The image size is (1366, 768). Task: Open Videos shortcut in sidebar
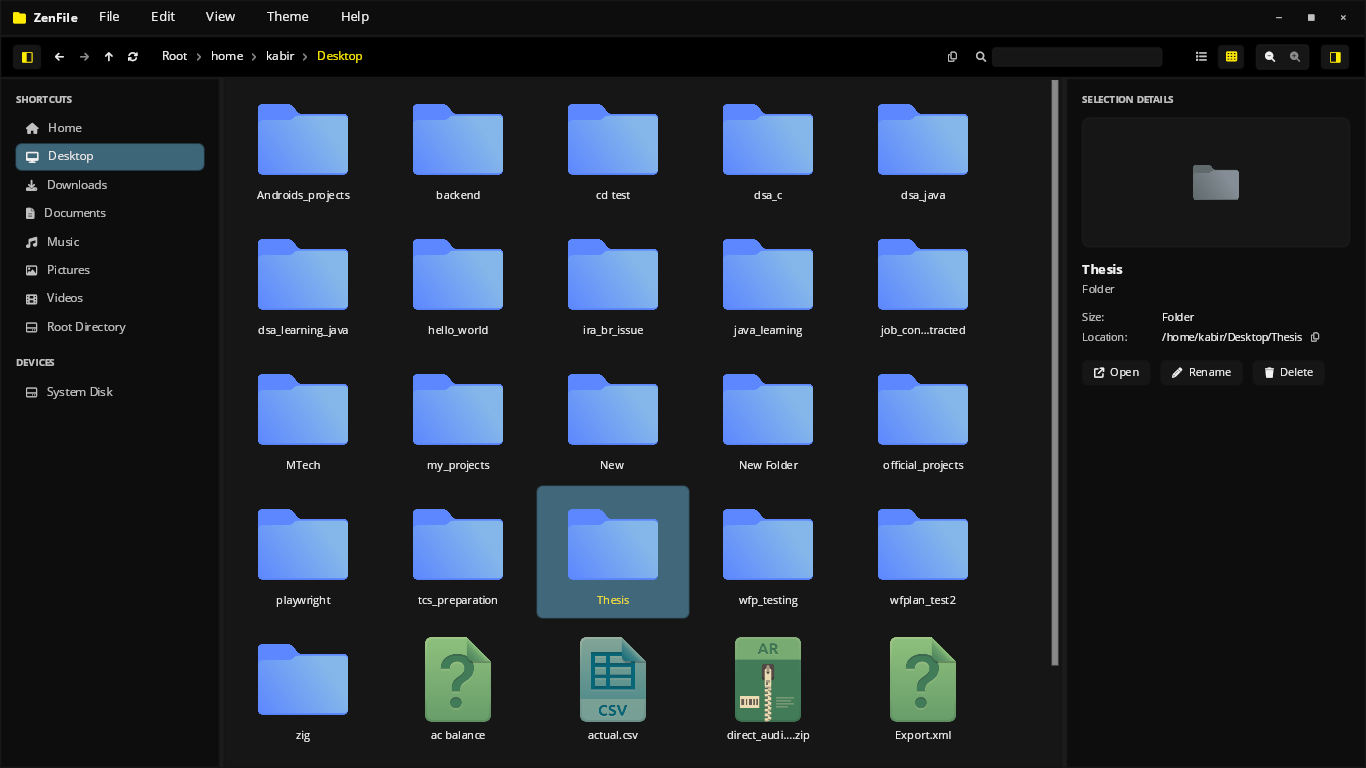pos(110,298)
